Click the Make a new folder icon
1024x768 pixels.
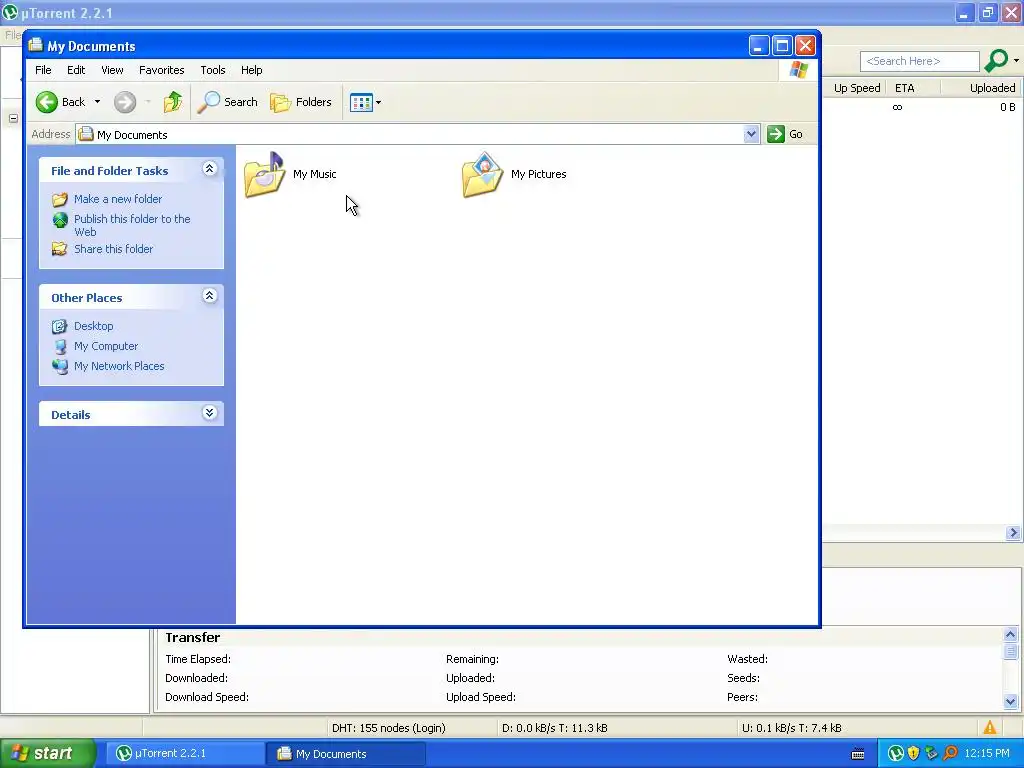[60, 199]
